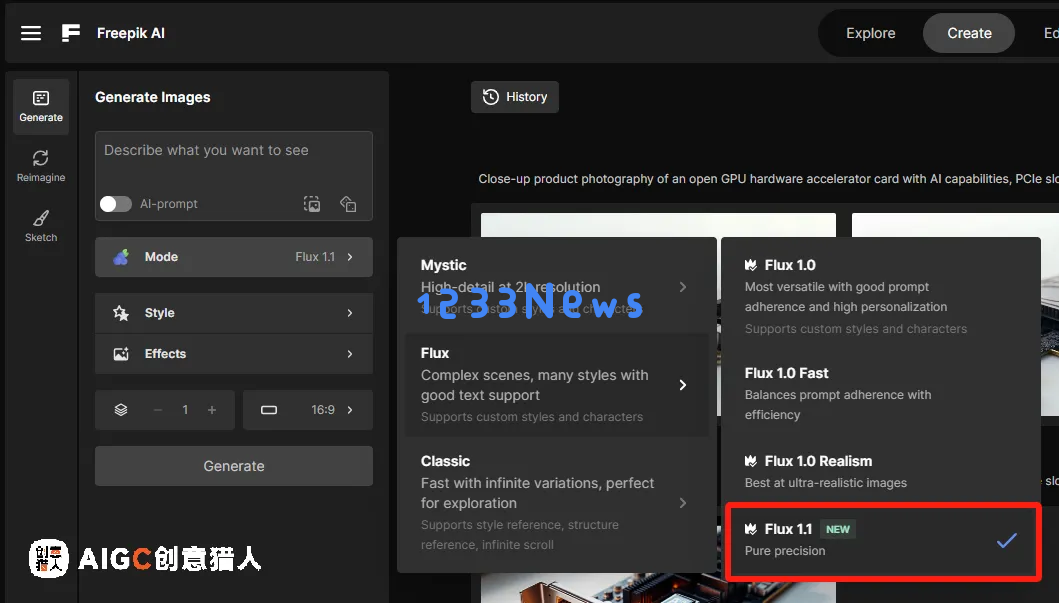
Task: Increase the image count
Action: [x=212, y=410]
